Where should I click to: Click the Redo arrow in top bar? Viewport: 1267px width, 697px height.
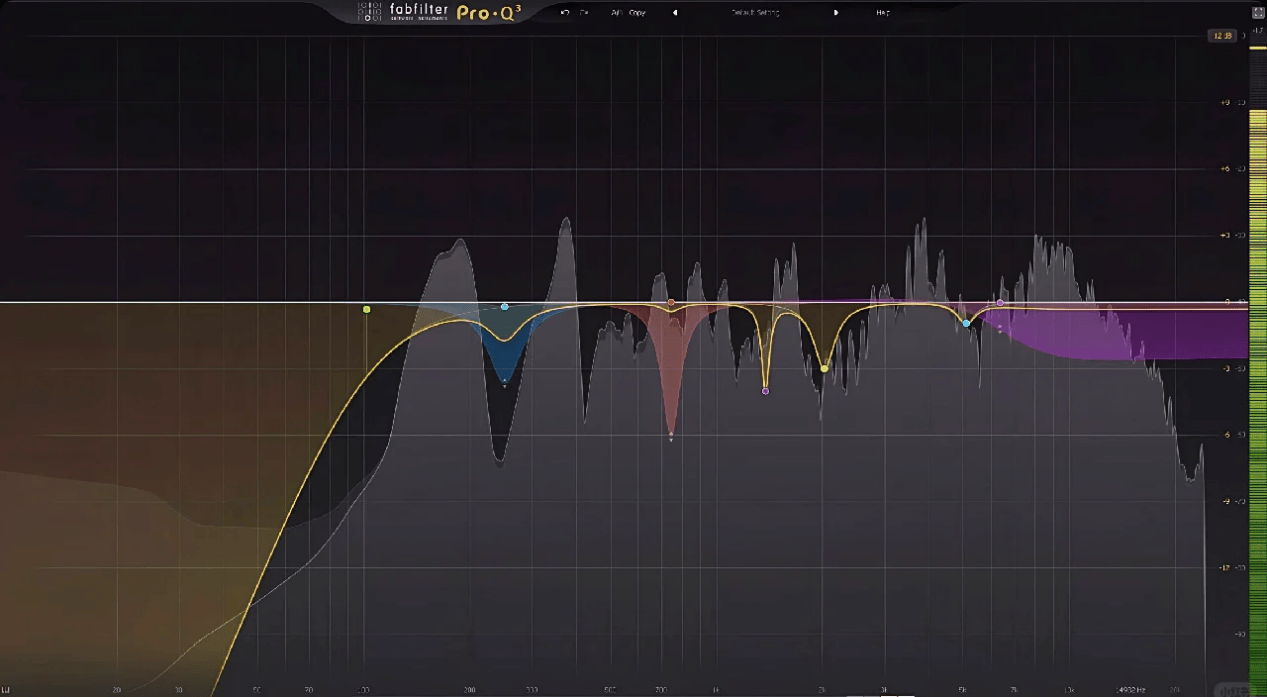coord(584,13)
